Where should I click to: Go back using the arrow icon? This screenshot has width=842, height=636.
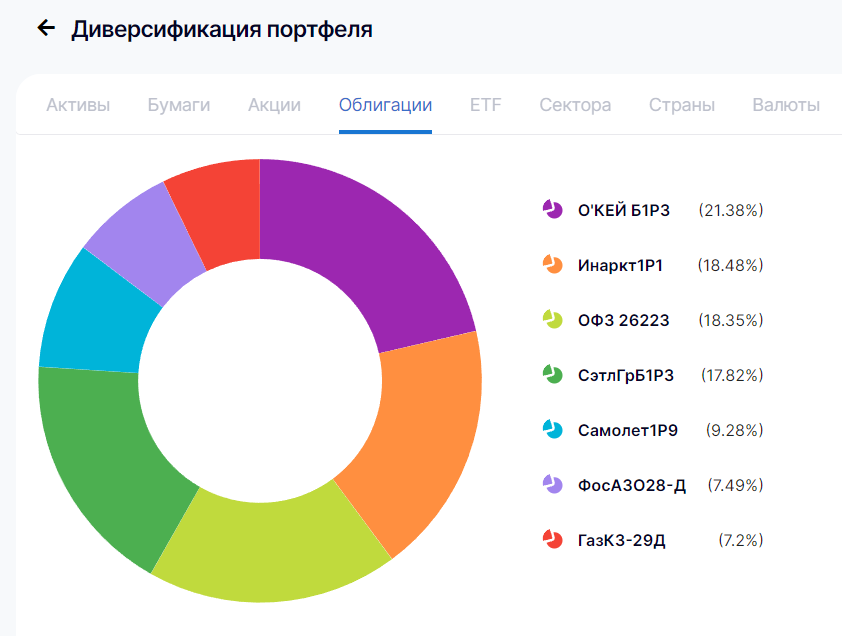point(46,28)
